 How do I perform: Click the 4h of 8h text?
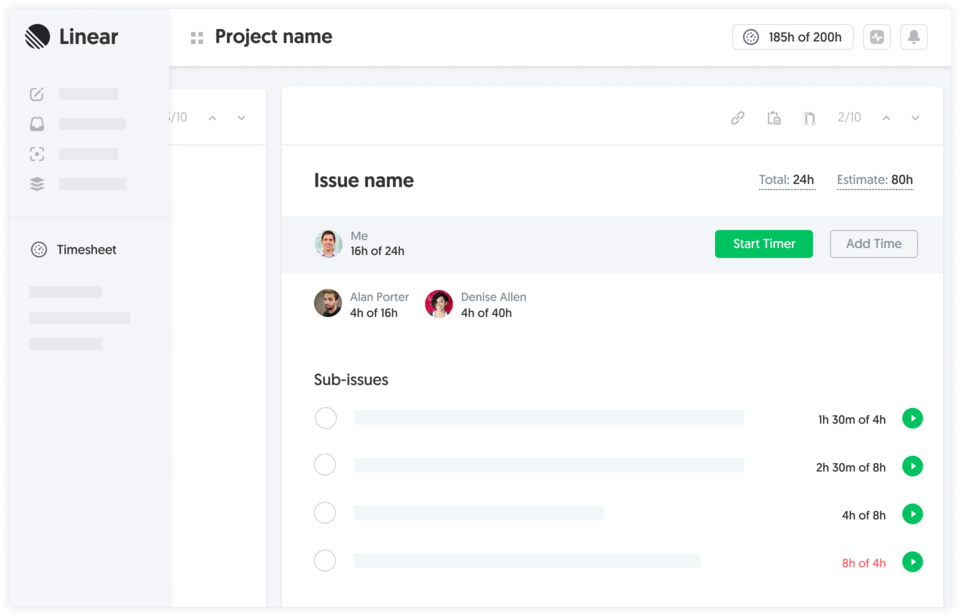click(x=863, y=516)
